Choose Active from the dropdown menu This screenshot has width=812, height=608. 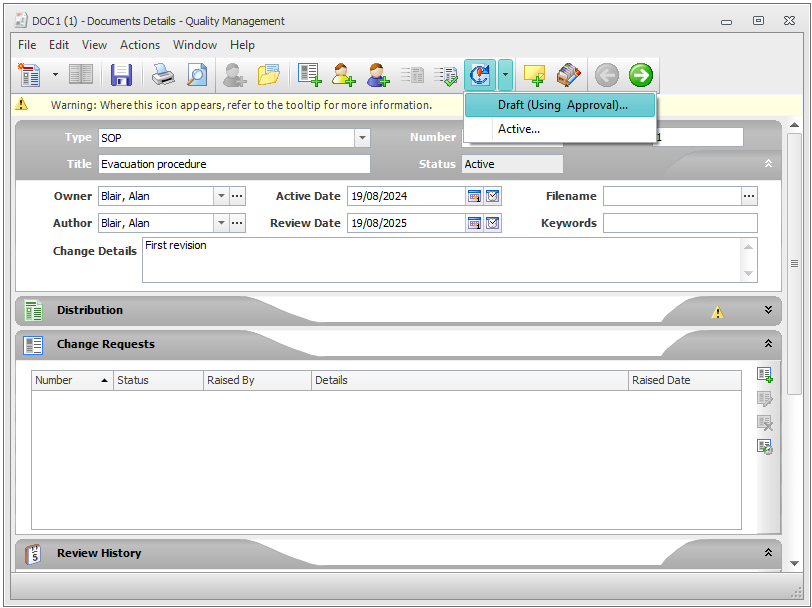[519, 129]
